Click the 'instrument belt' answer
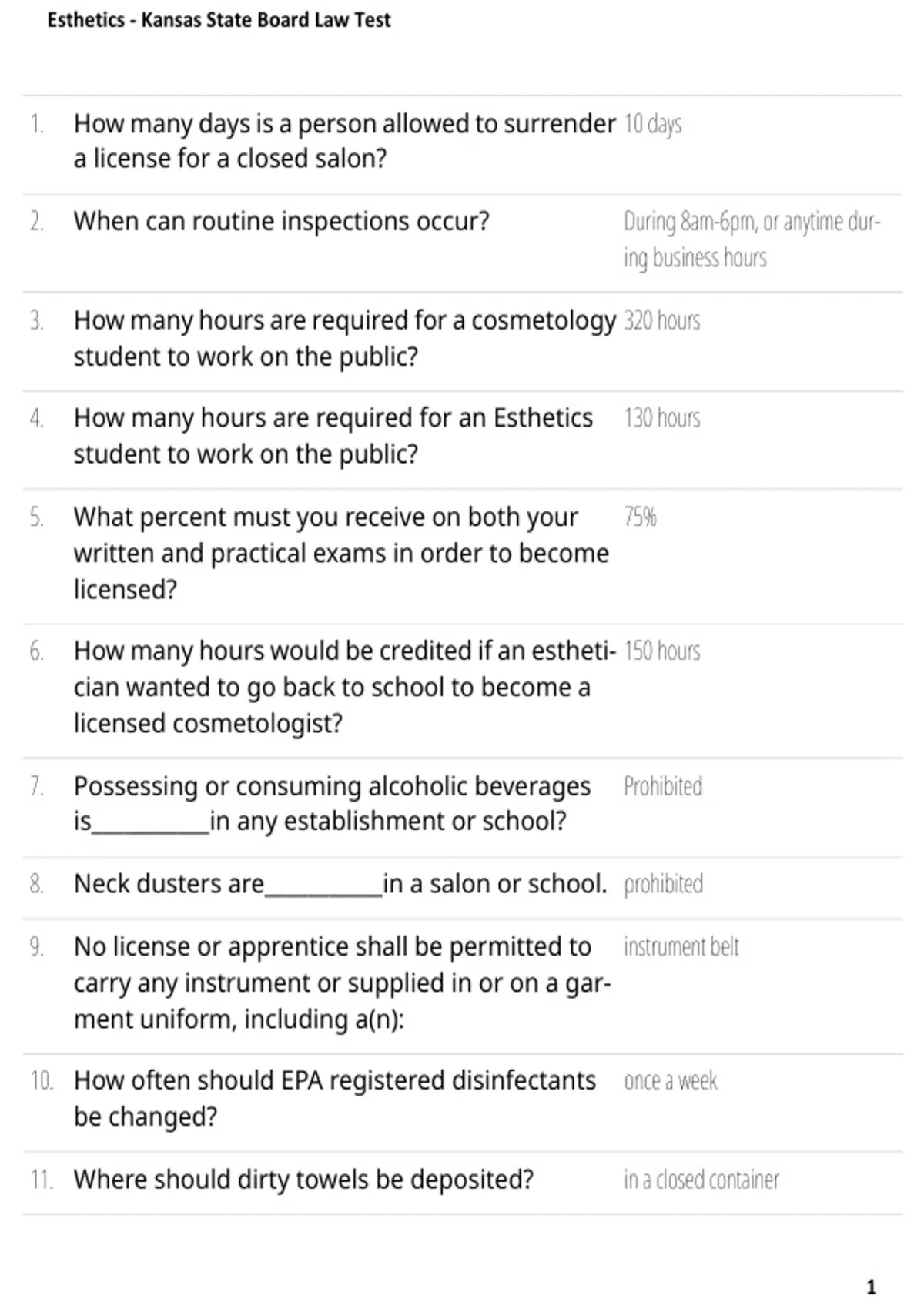The height and width of the screenshot is (1309, 924). tap(681, 946)
